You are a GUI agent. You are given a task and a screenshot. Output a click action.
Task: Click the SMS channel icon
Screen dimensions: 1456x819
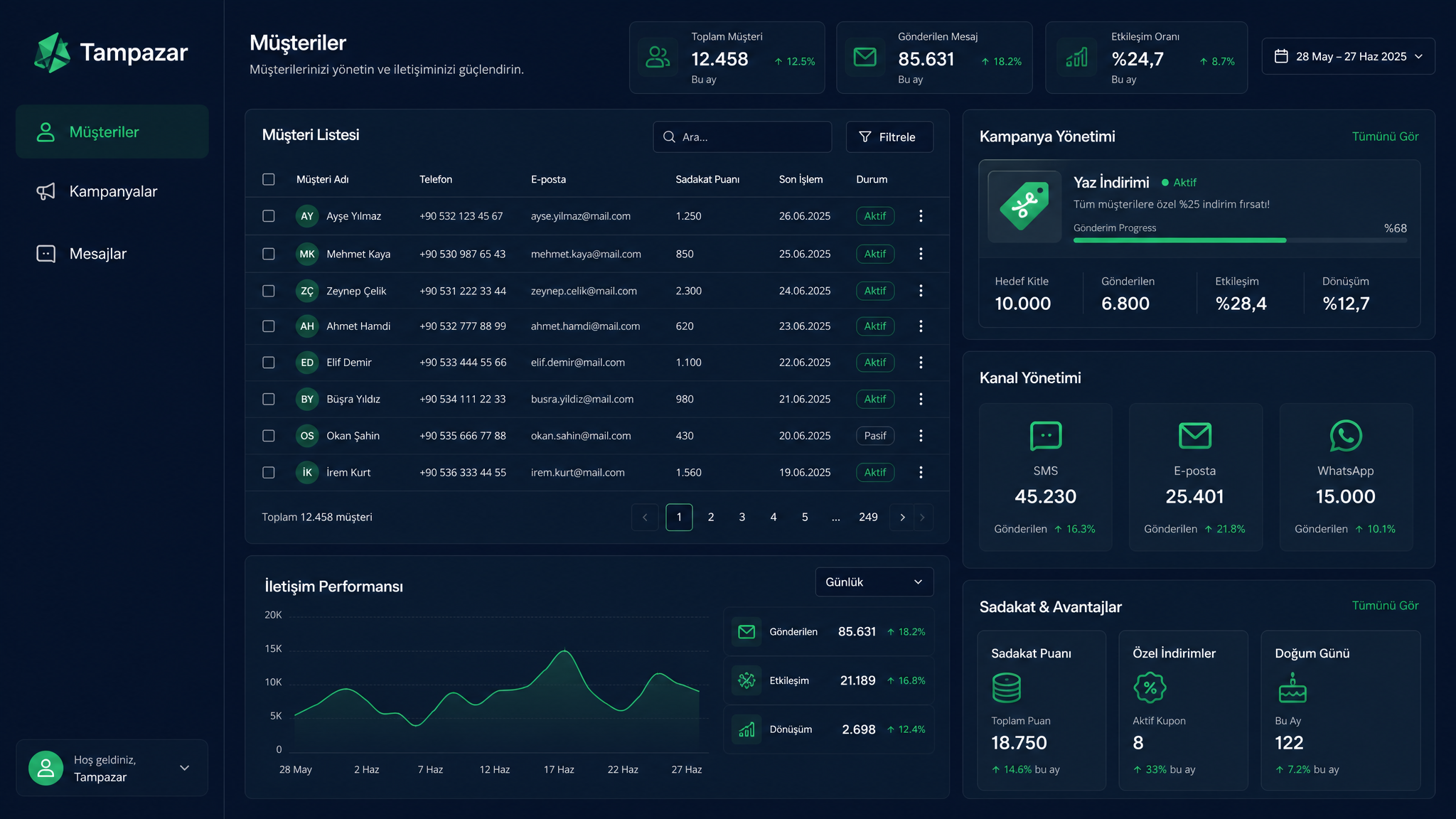tap(1045, 436)
